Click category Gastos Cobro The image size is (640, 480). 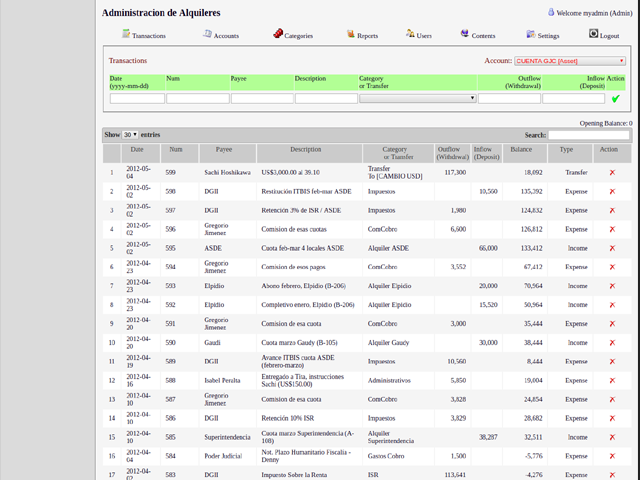[386, 456]
